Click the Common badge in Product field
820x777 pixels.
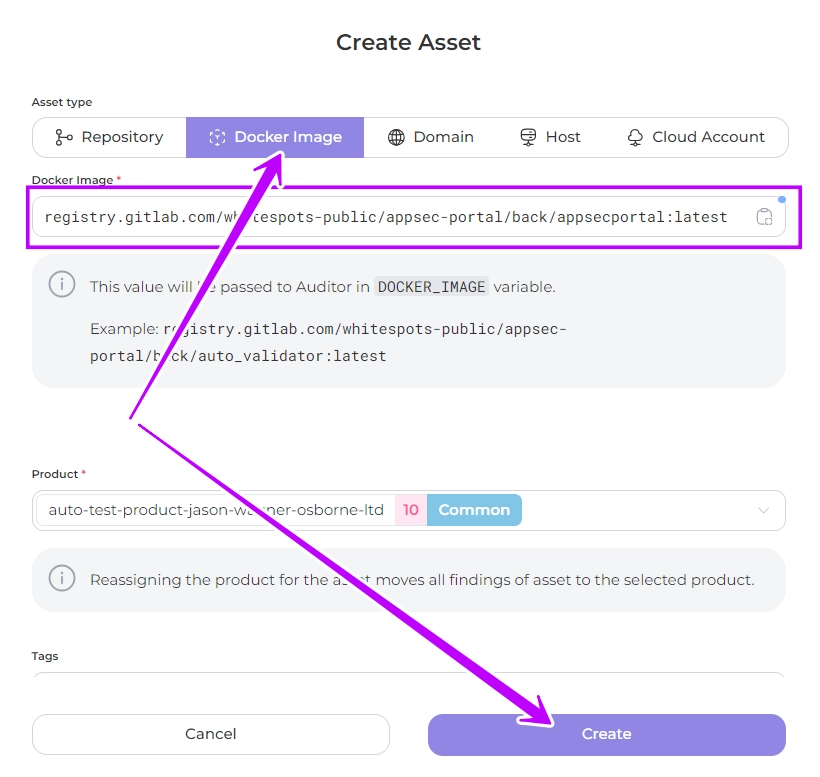coord(474,510)
